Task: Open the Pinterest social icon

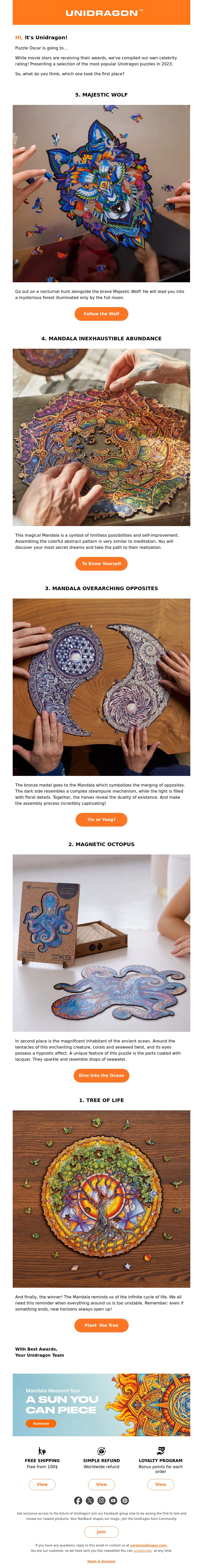Action: [x=124, y=1500]
